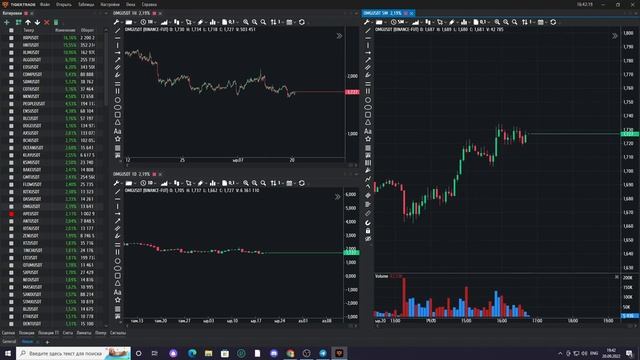Screen dimensions: 640x360
Task: Tick the ETHUSDT row checkbox
Action: tap(11, 316)
